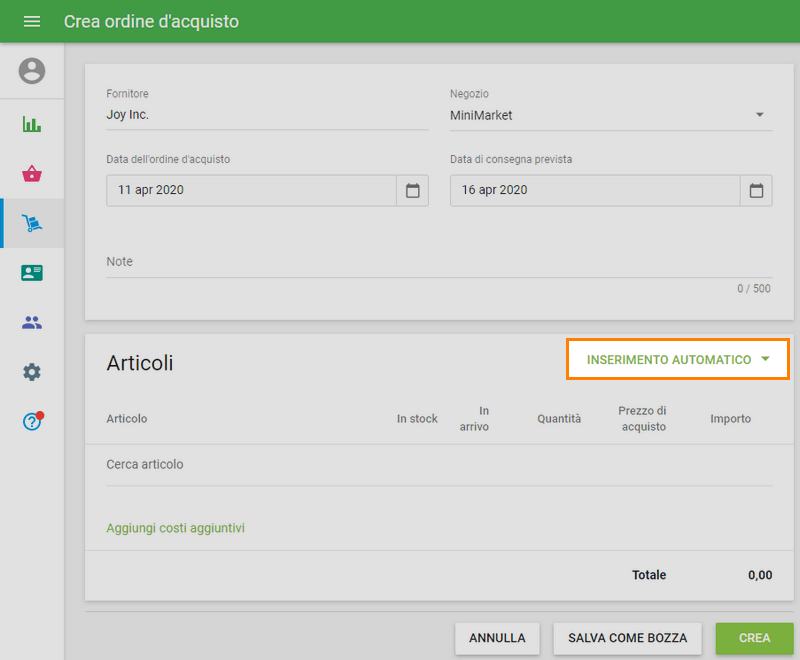Viewport: 800px width, 660px height.
Task: Click the Cerca articolo search field
Action: pyautogui.click(x=438, y=465)
